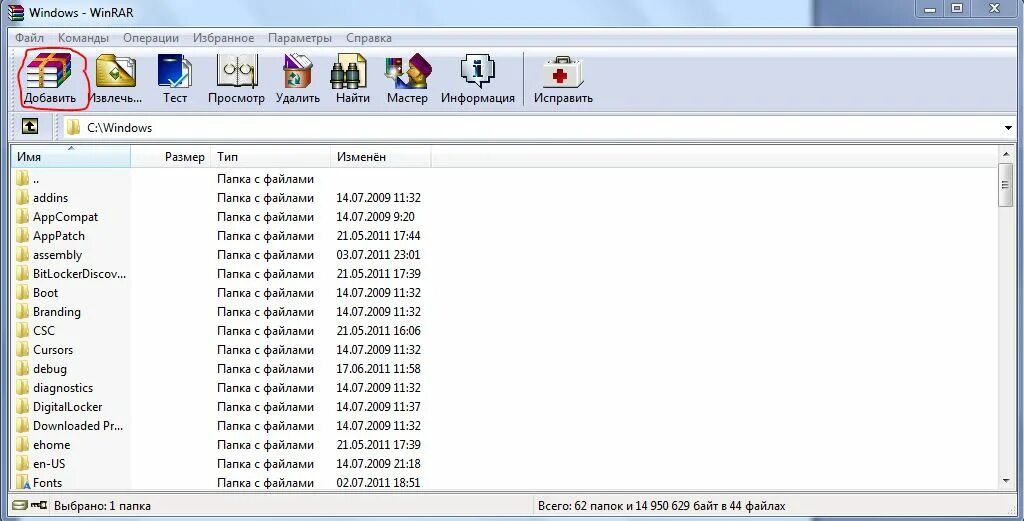Select the Branding folder name
This screenshot has height=521, width=1024.
coord(57,311)
